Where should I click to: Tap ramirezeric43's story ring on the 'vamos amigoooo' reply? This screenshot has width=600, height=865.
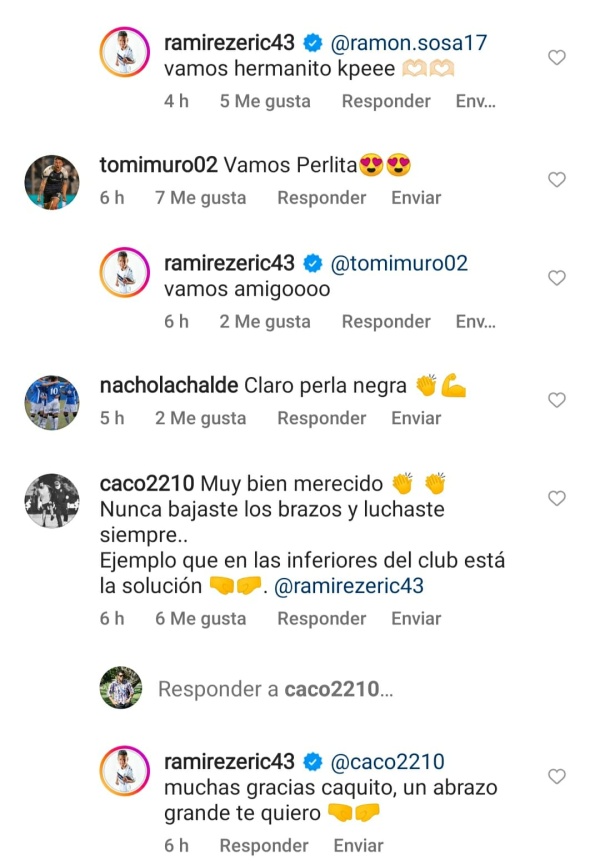124,274
